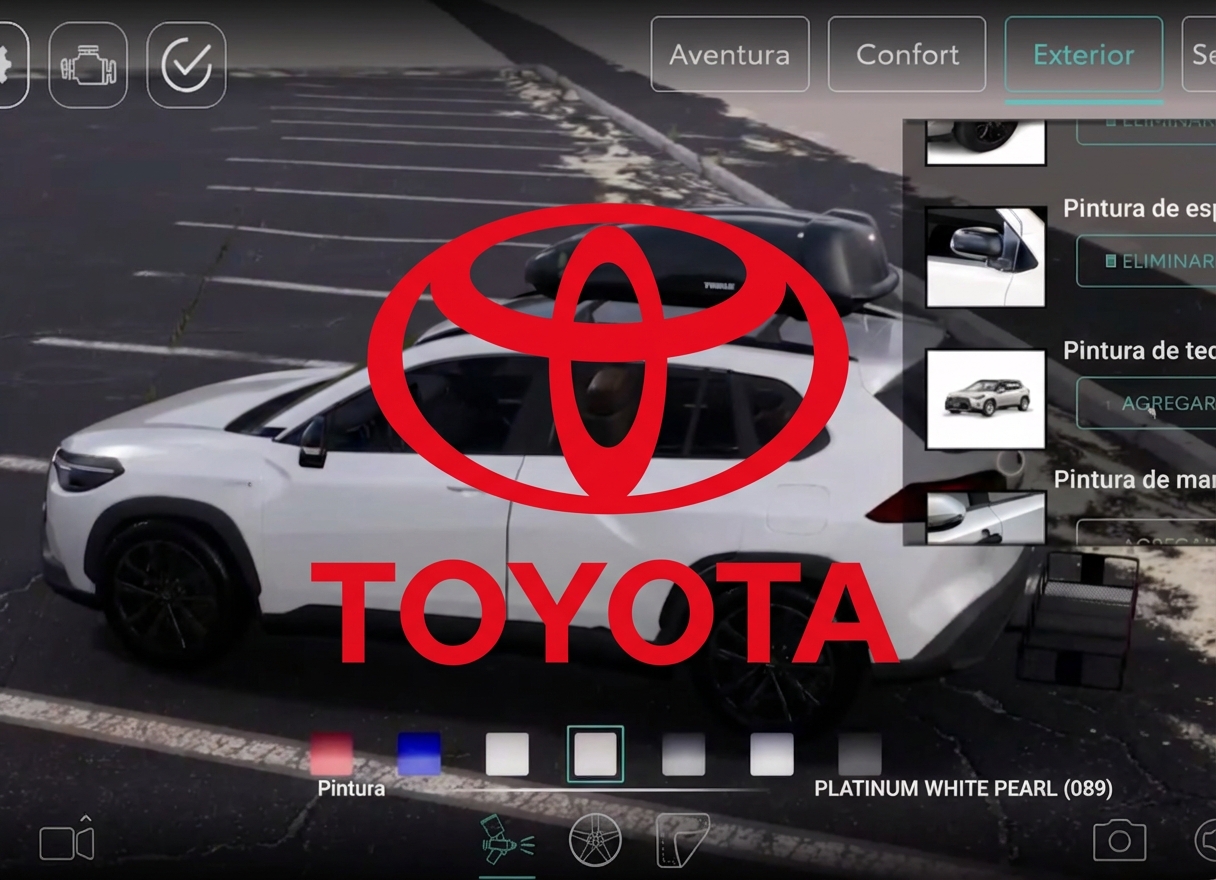The image size is (1216, 880).
Task: Switch to the Confort tab
Action: coord(907,55)
